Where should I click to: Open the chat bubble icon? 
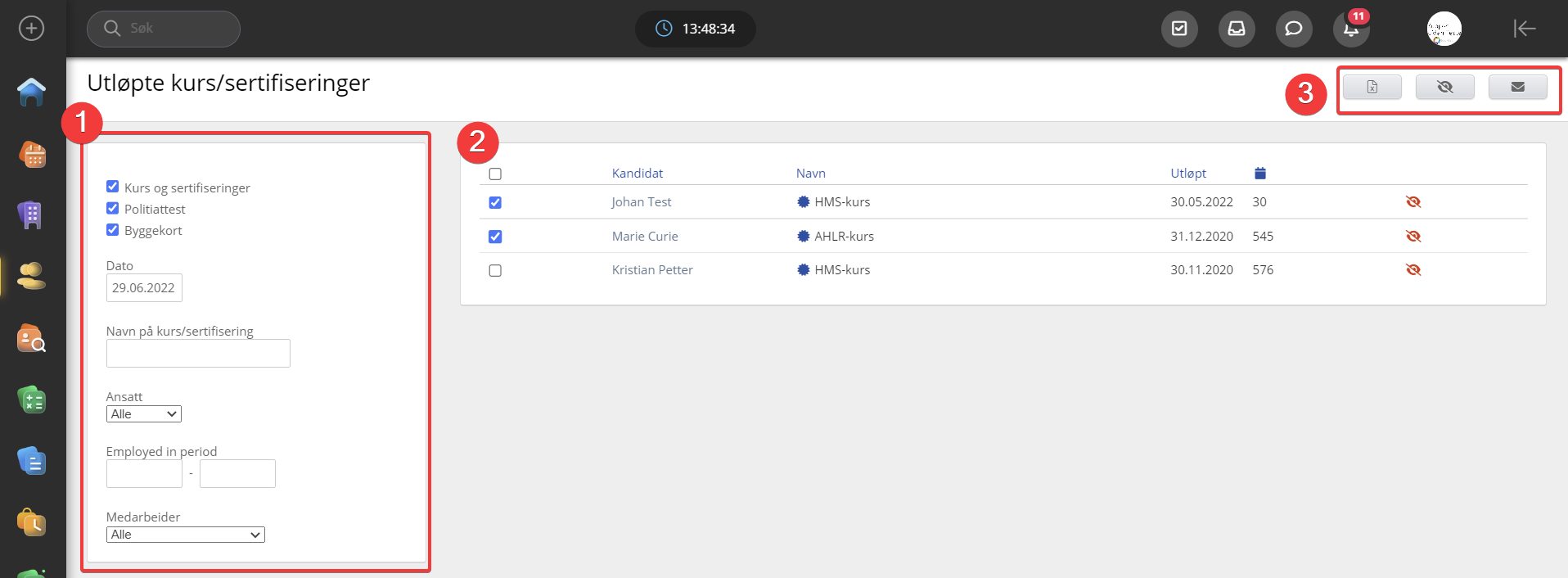(1293, 29)
